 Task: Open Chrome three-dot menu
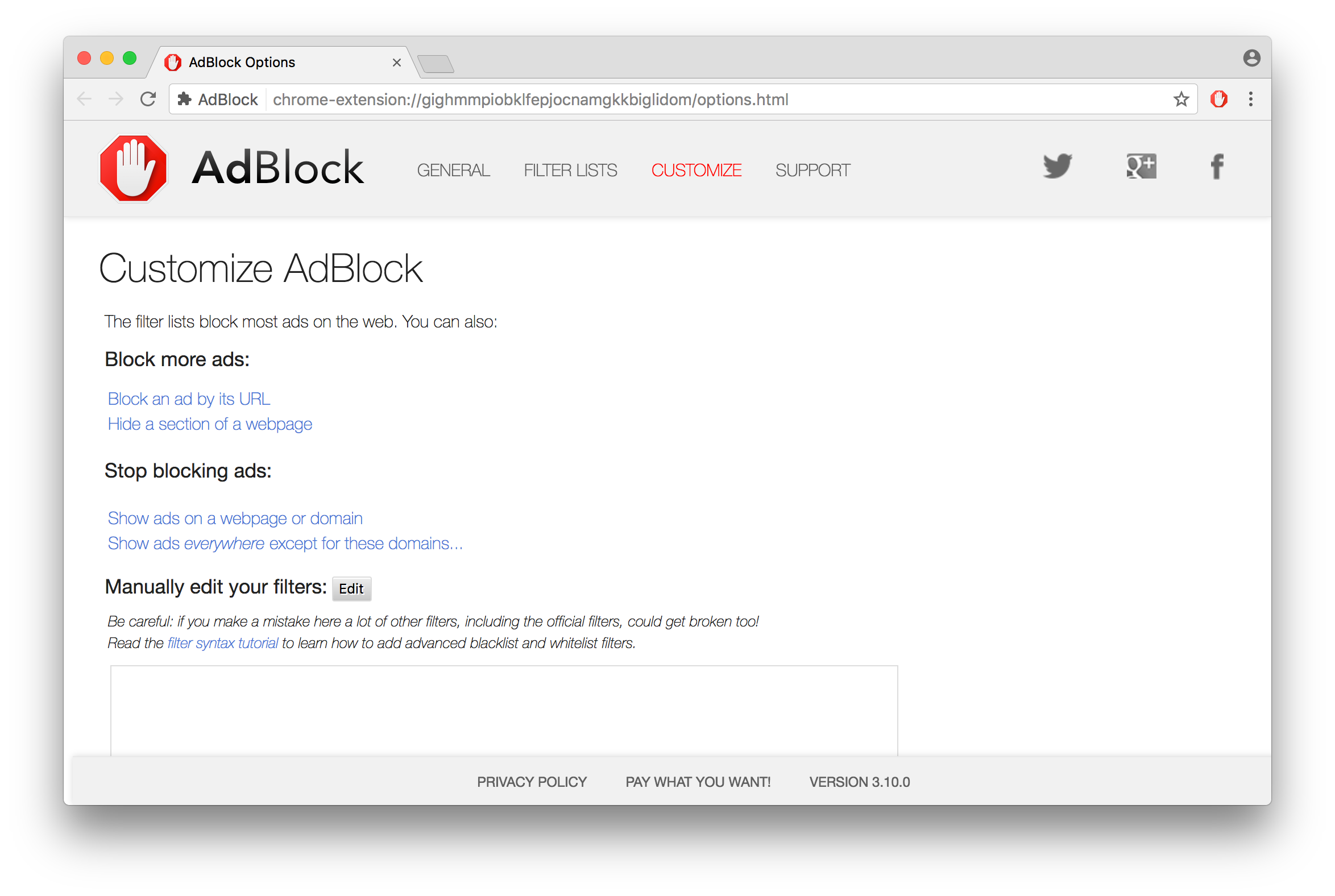(x=1250, y=99)
